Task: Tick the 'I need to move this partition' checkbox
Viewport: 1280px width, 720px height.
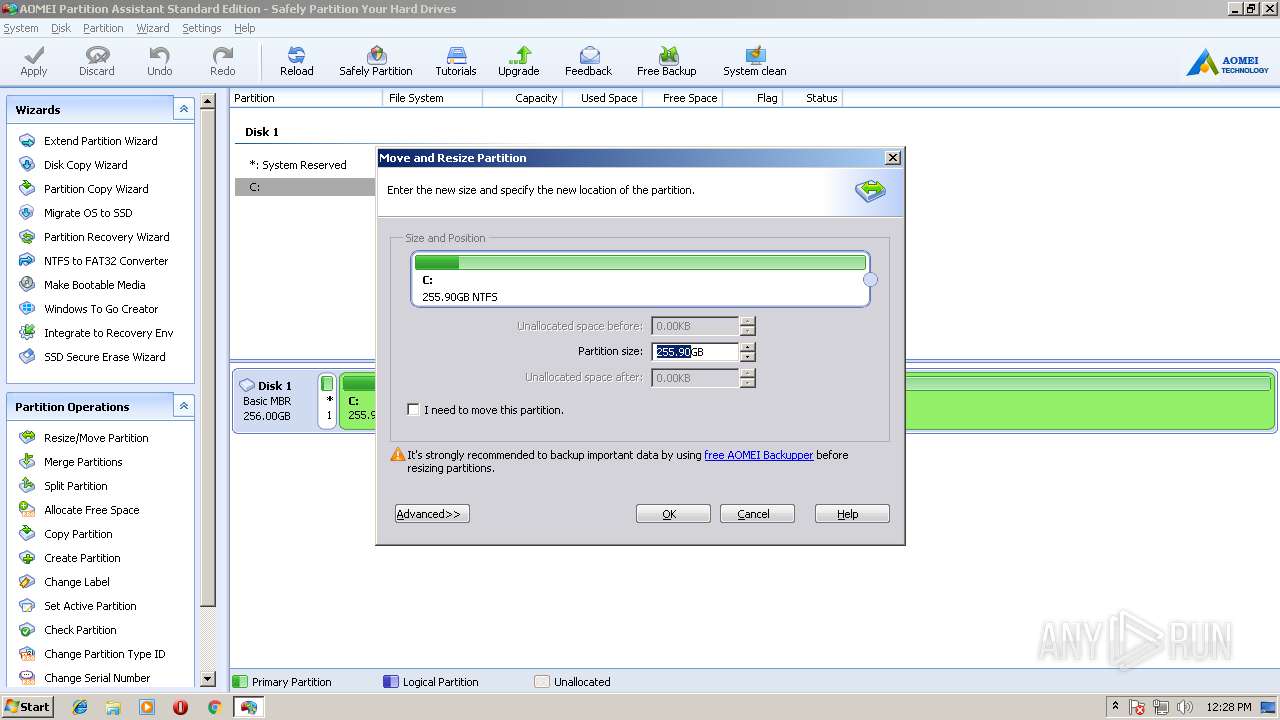Action: coord(413,410)
